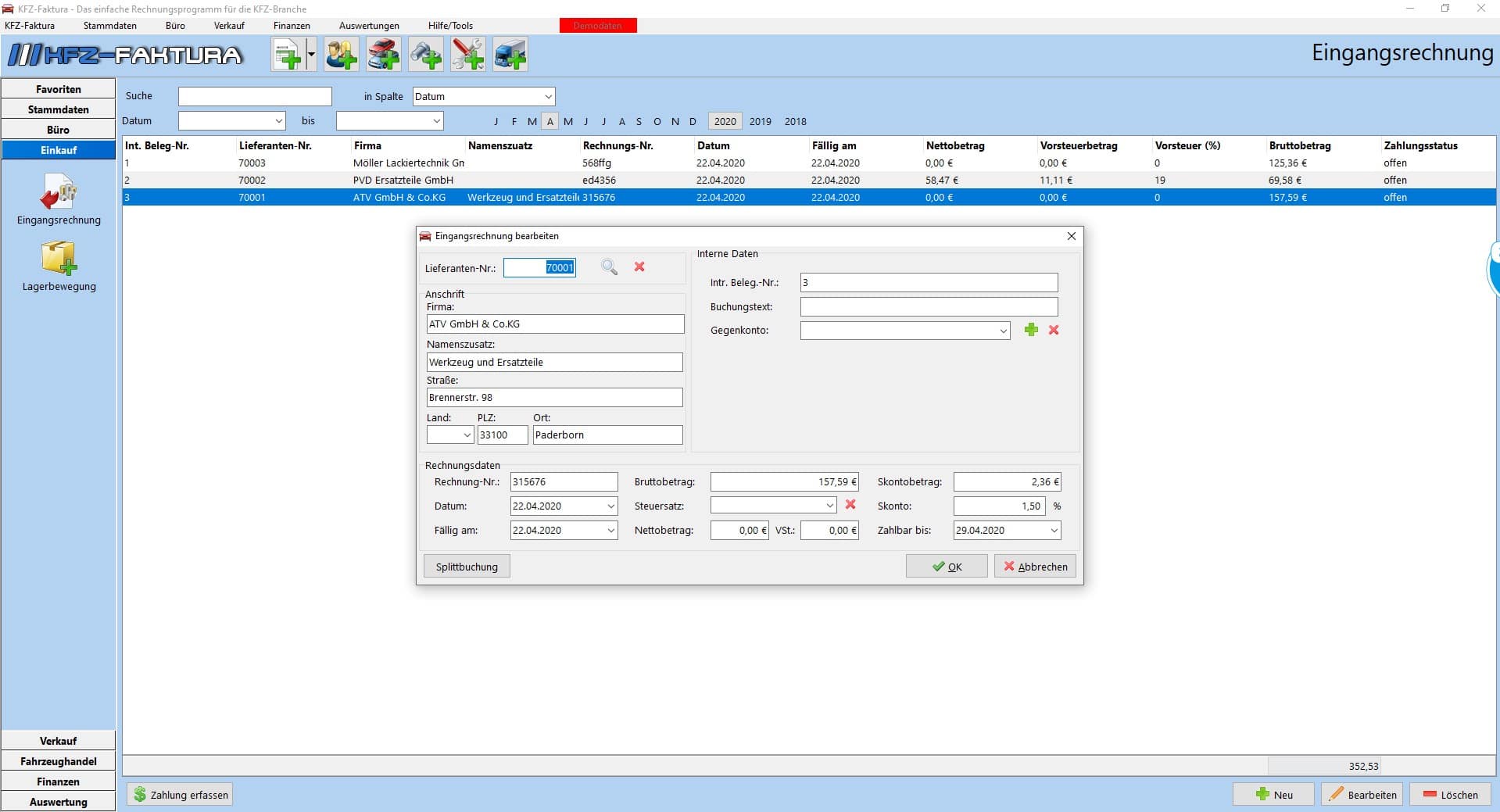
Task: Add a new customer via toolbar icon
Action: [342, 55]
